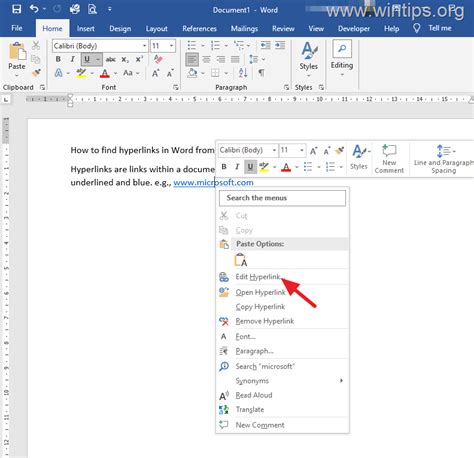
Task: Toggle left alignment in the Paragraph group
Action: [x=192, y=60]
